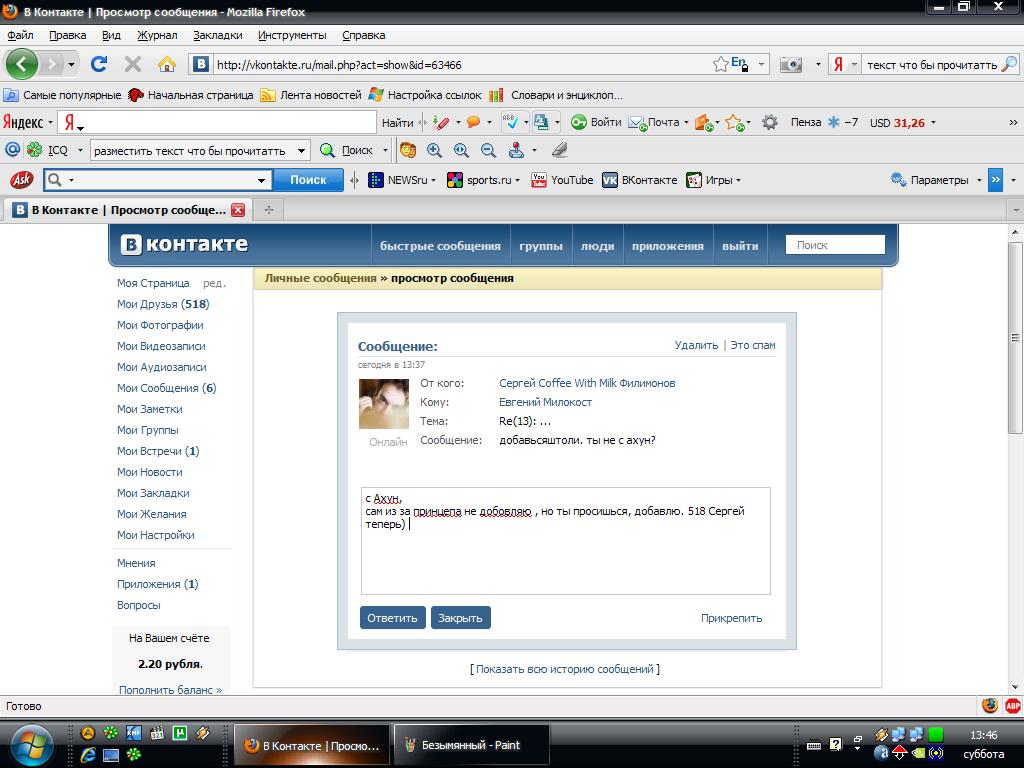
Task: Click the camera screenshot toolbar icon
Action: click(x=791, y=64)
